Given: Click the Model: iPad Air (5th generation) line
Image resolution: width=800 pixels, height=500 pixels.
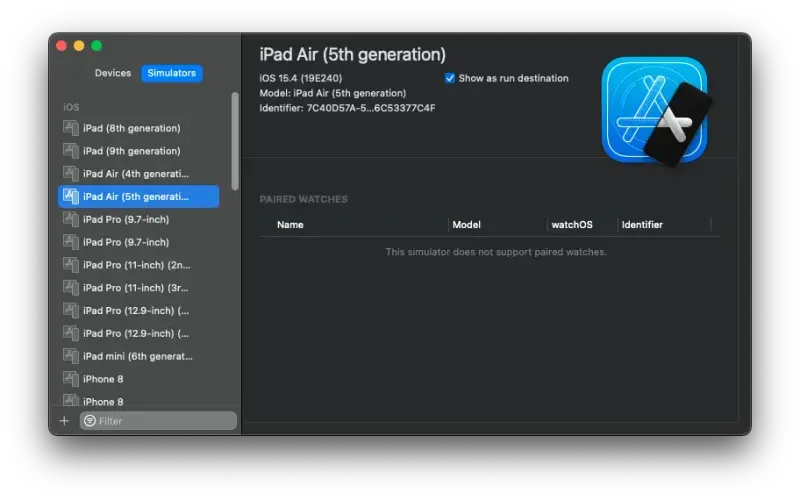Looking at the screenshot, I should click(333, 93).
